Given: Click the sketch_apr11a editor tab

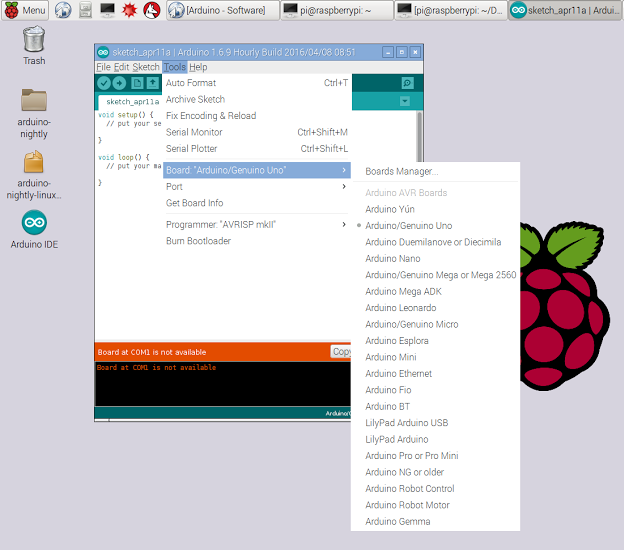Looking at the screenshot, I should pyautogui.click(x=131, y=102).
